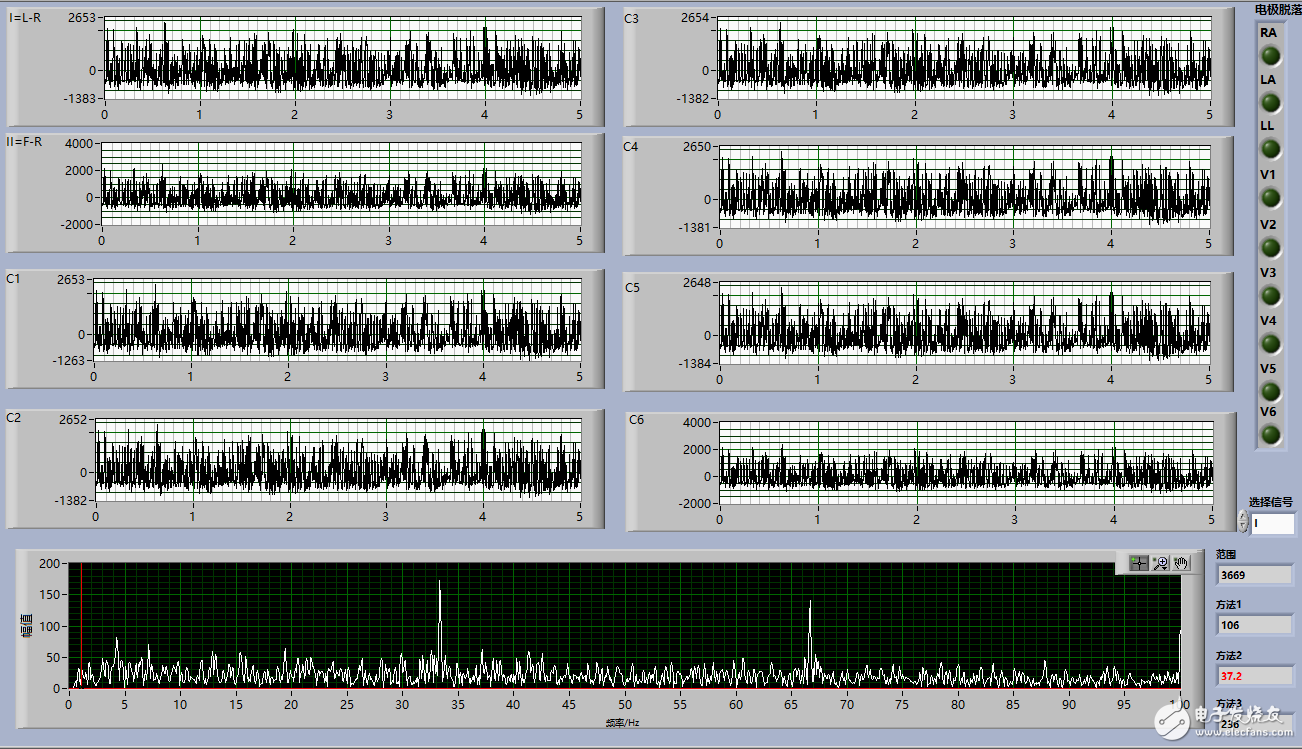
Task: Click the 'C2' chart label
Action: coord(13,418)
